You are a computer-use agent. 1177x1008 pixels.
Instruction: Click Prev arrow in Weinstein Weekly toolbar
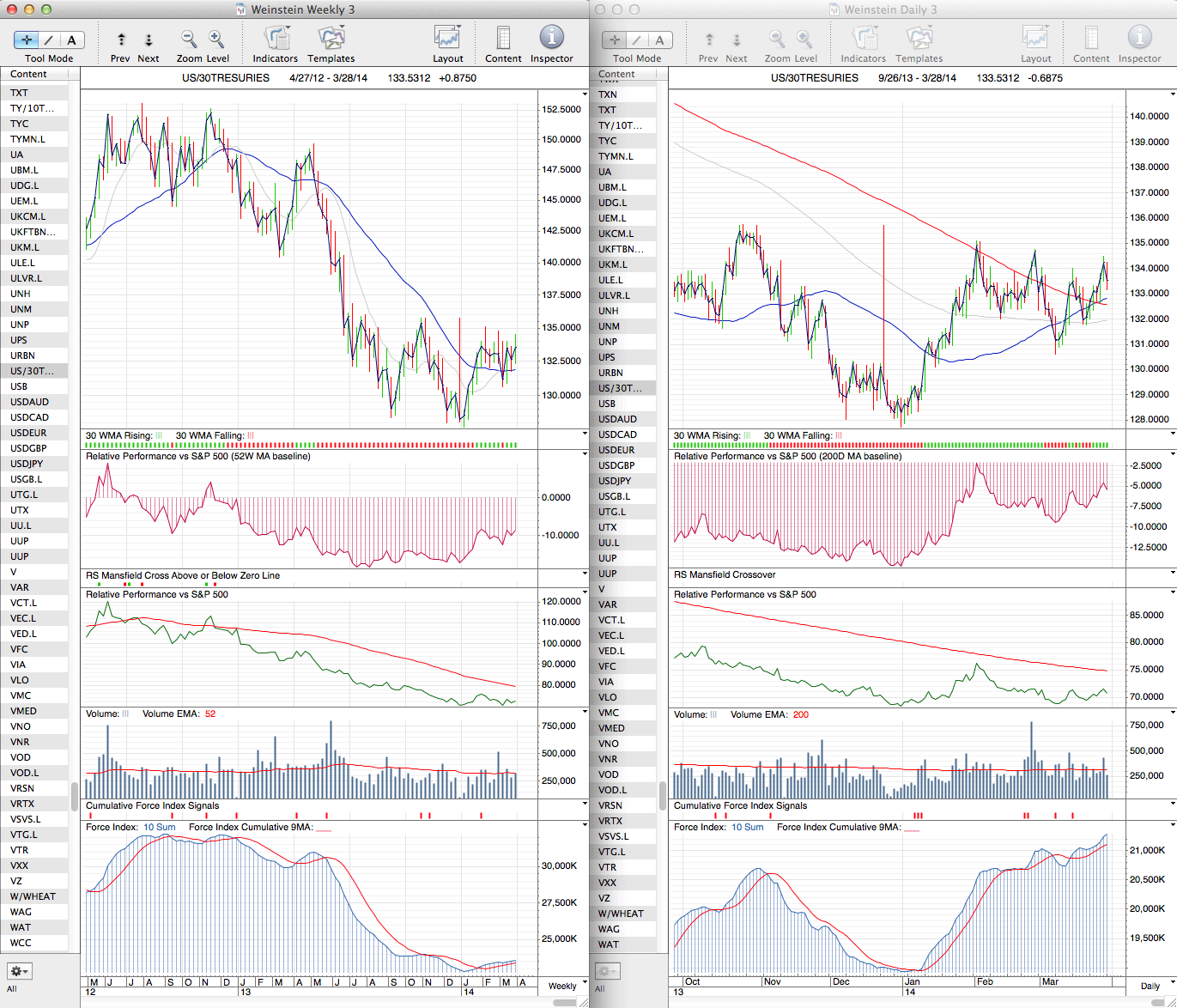point(121,40)
